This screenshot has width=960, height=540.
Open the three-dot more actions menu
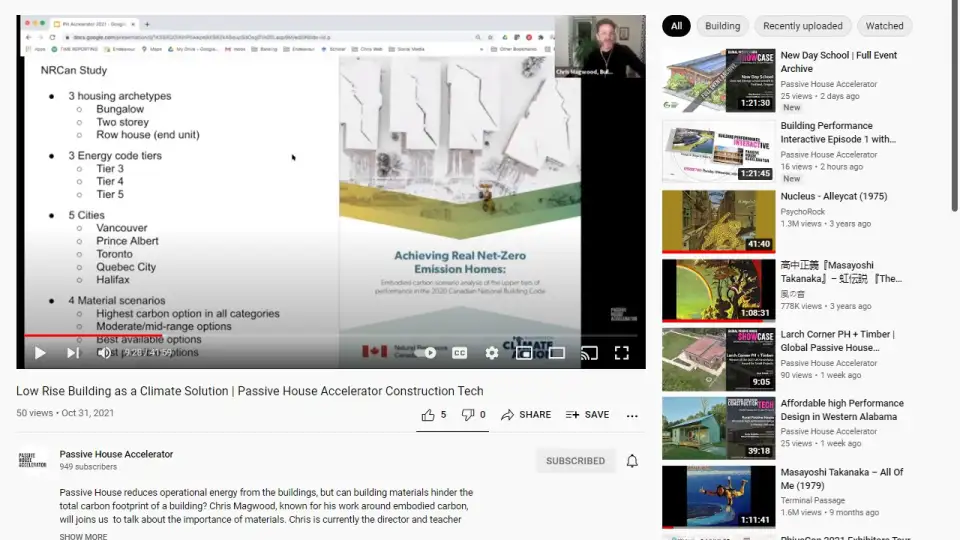tap(632, 415)
